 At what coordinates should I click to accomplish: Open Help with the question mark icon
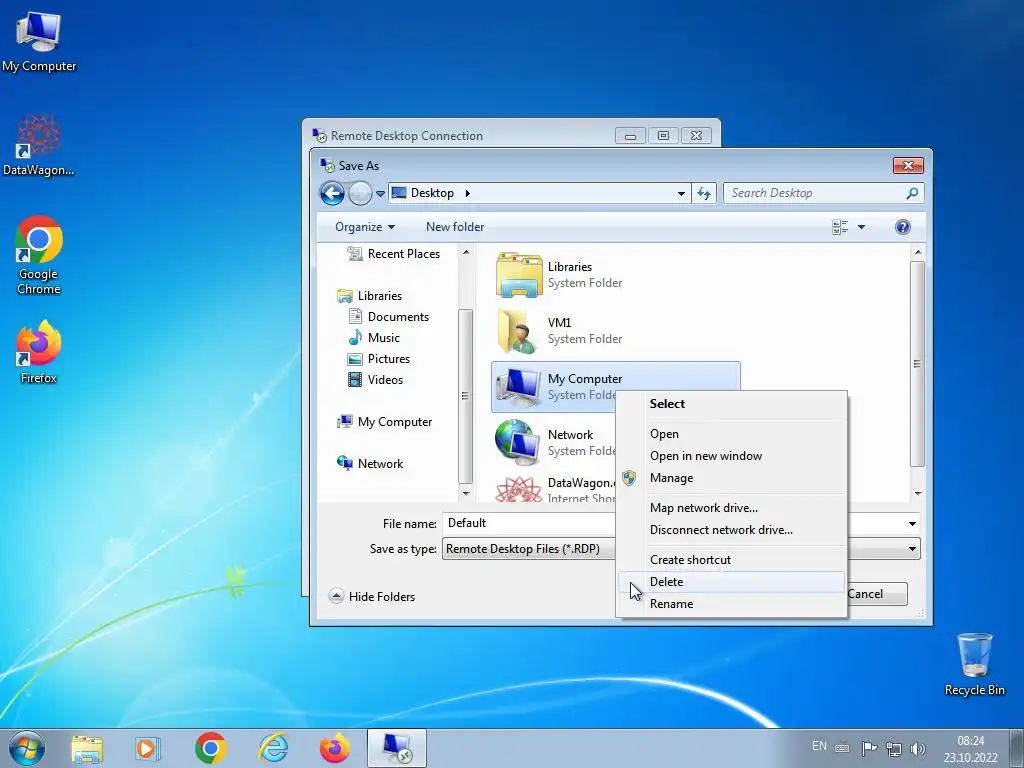903,227
